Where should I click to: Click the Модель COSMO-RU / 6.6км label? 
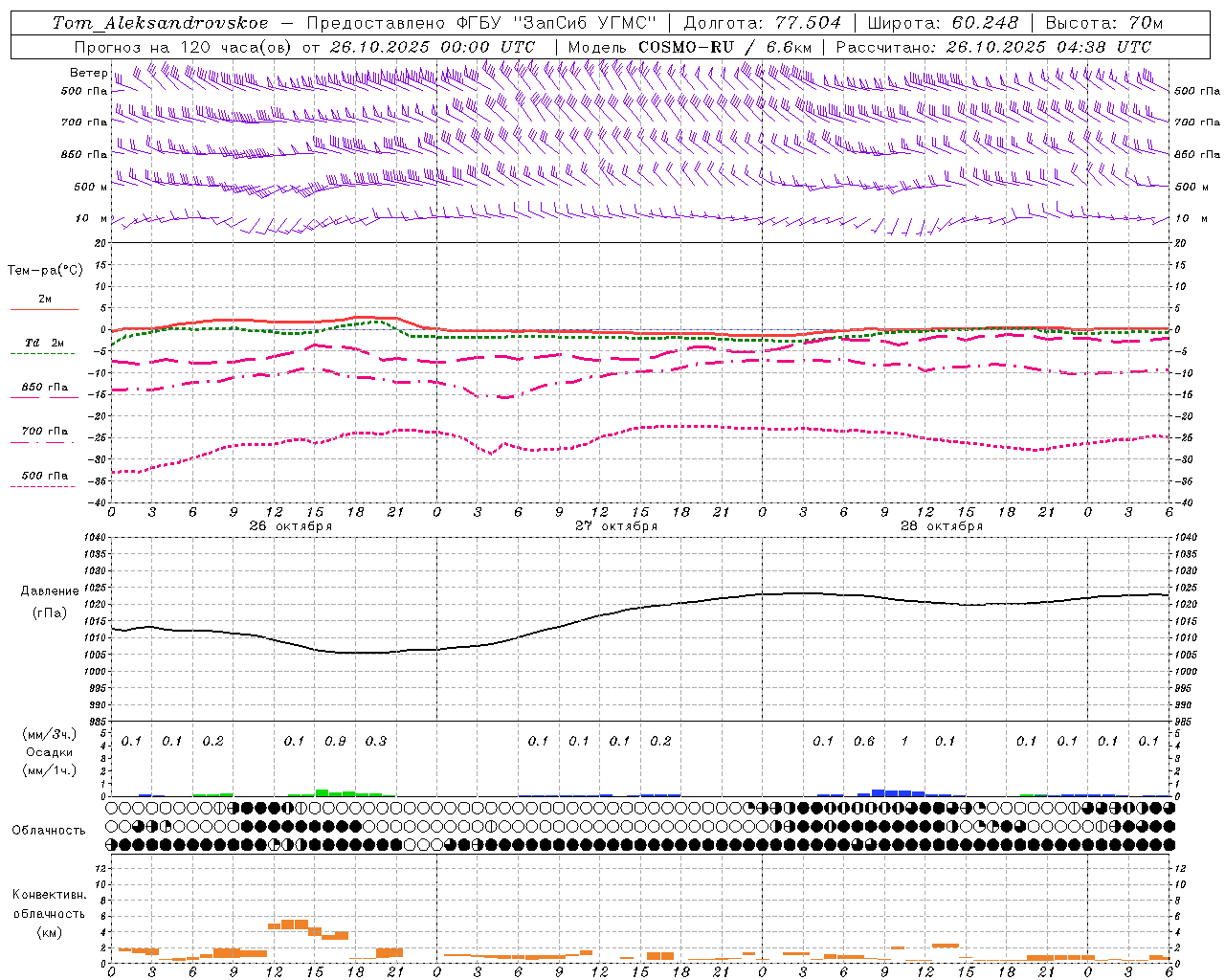[x=690, y=47]
